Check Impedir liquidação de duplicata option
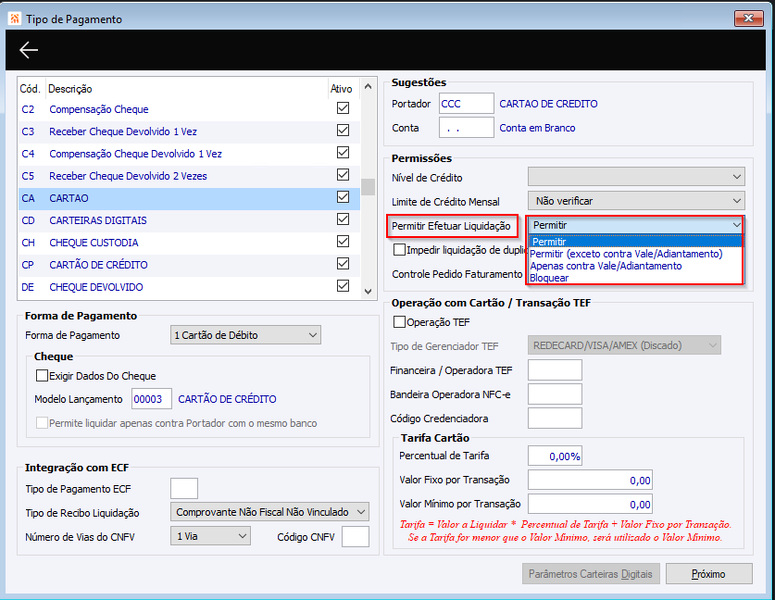 point(399,250)
